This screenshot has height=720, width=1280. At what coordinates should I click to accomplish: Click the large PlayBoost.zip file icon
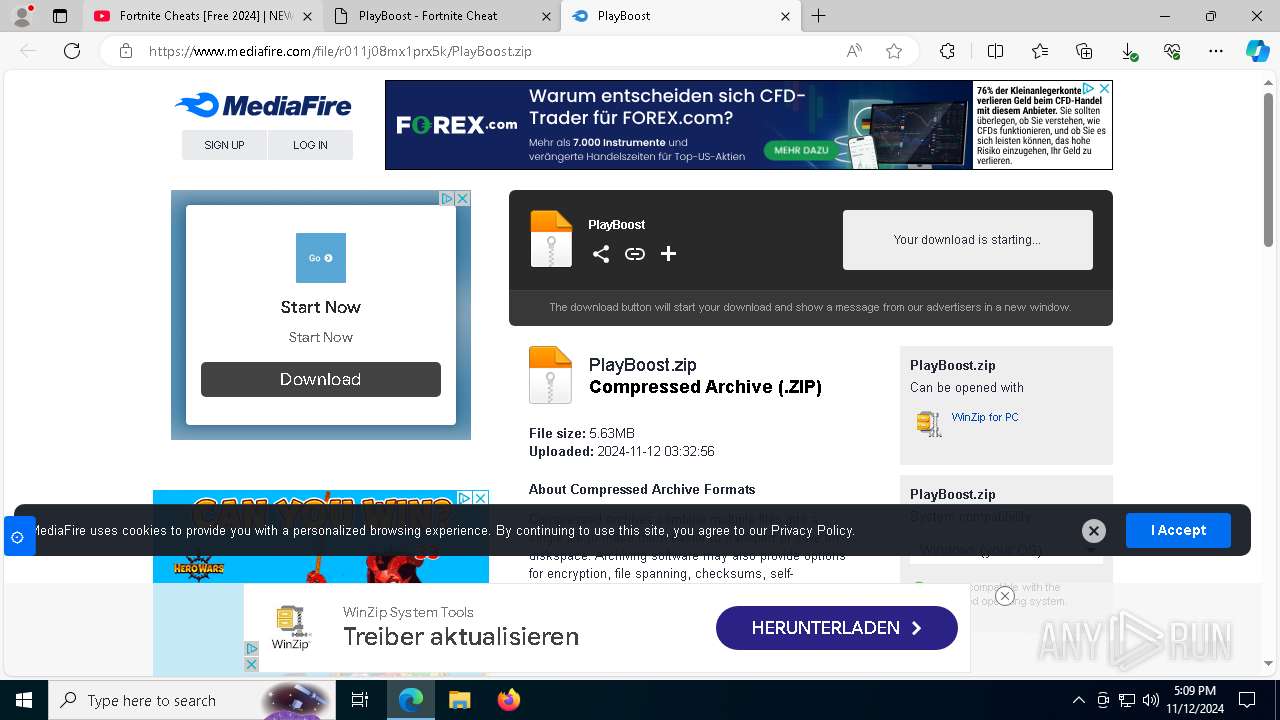coord(550,375)
